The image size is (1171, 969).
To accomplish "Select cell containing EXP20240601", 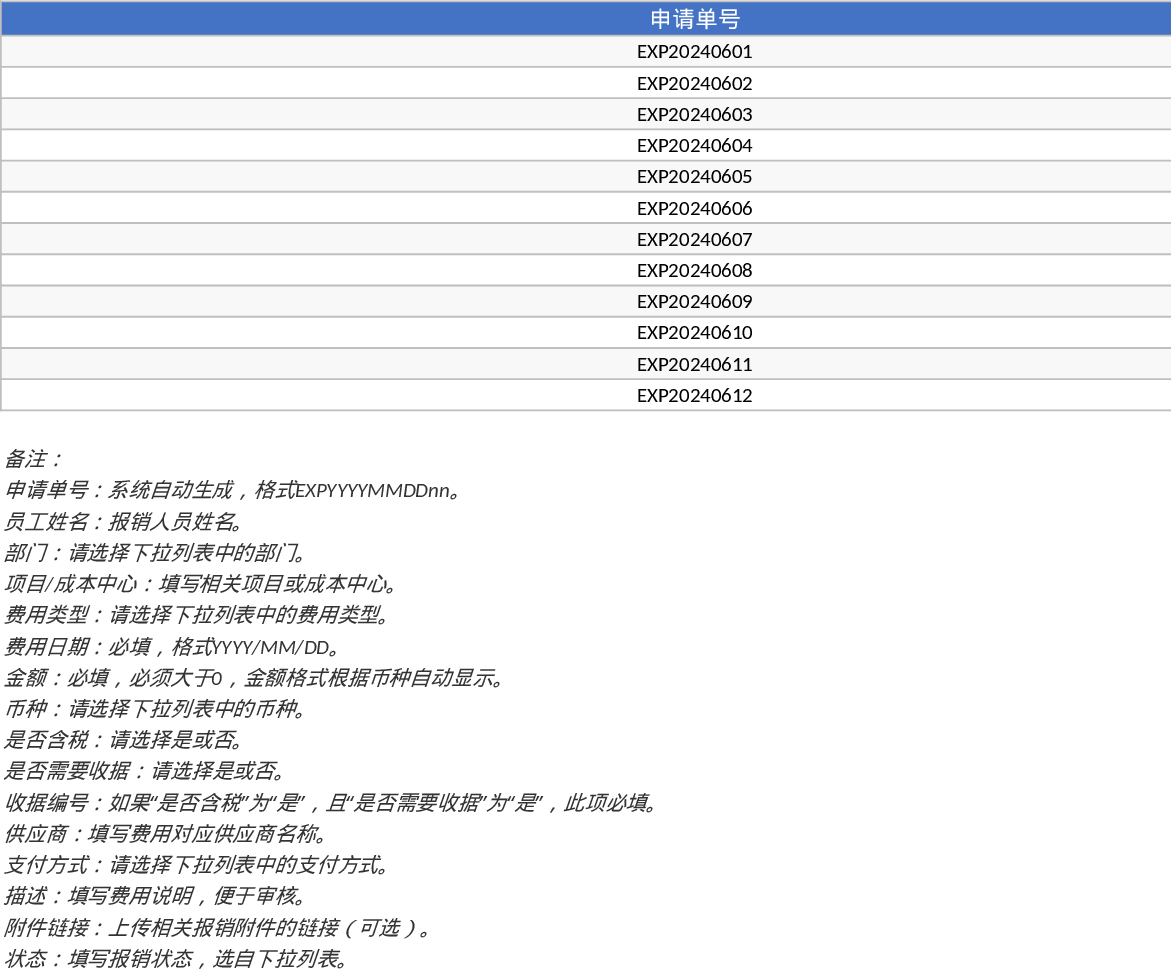I will coord(694,52).
